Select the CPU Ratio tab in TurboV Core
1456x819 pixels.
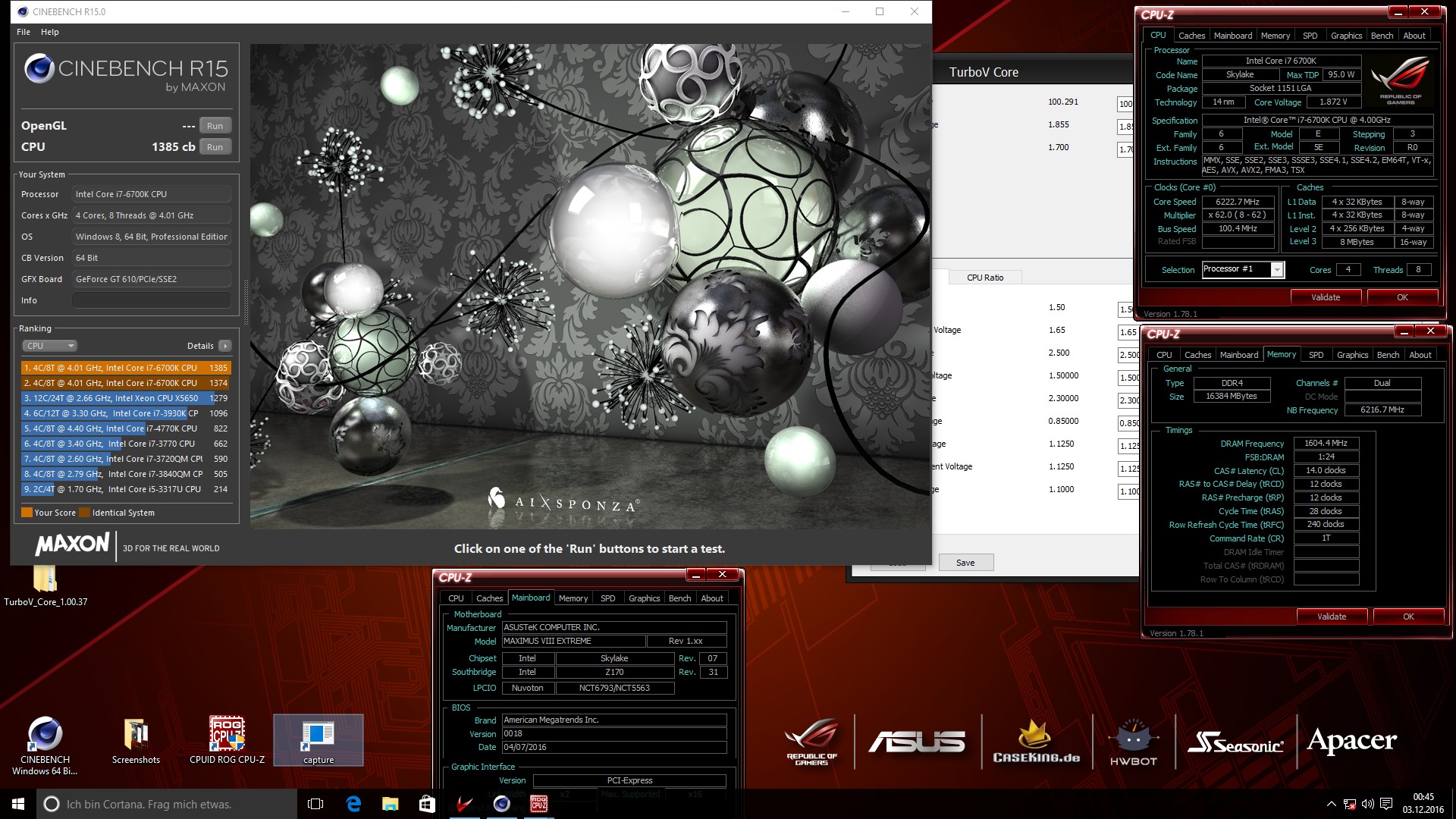pos(985,278)
